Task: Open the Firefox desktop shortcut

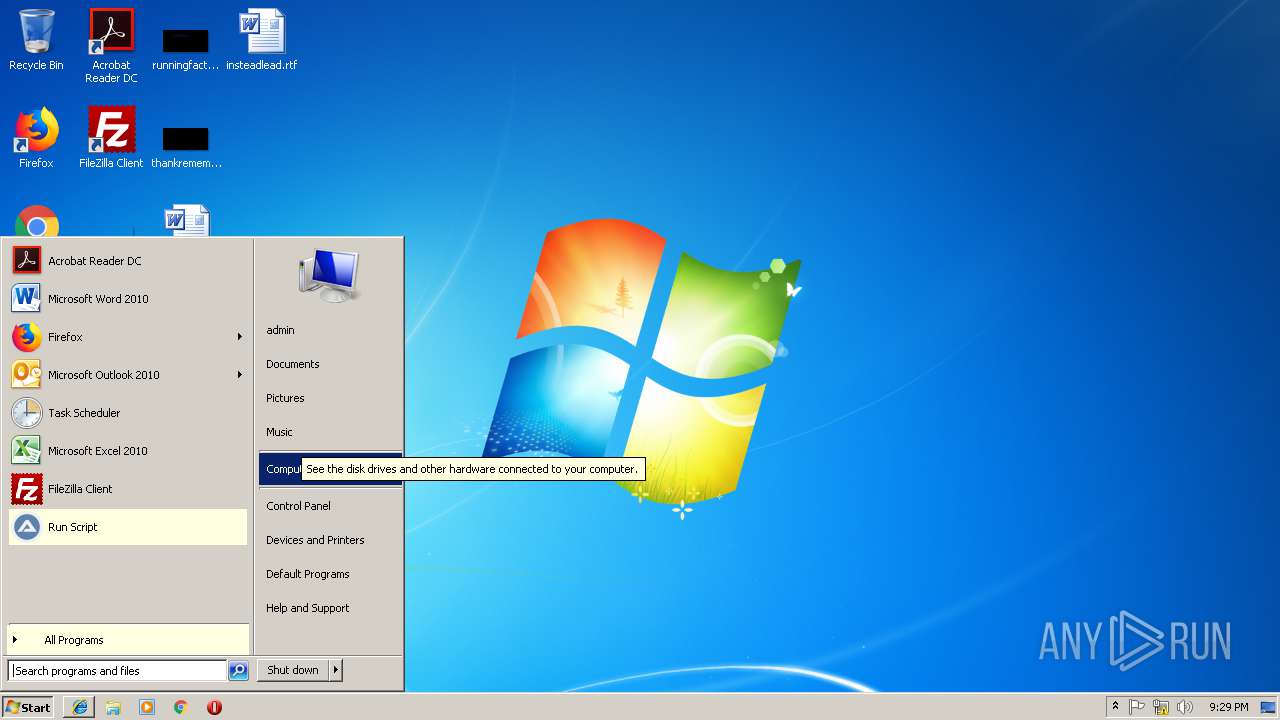Action: (x=36, y=138)
